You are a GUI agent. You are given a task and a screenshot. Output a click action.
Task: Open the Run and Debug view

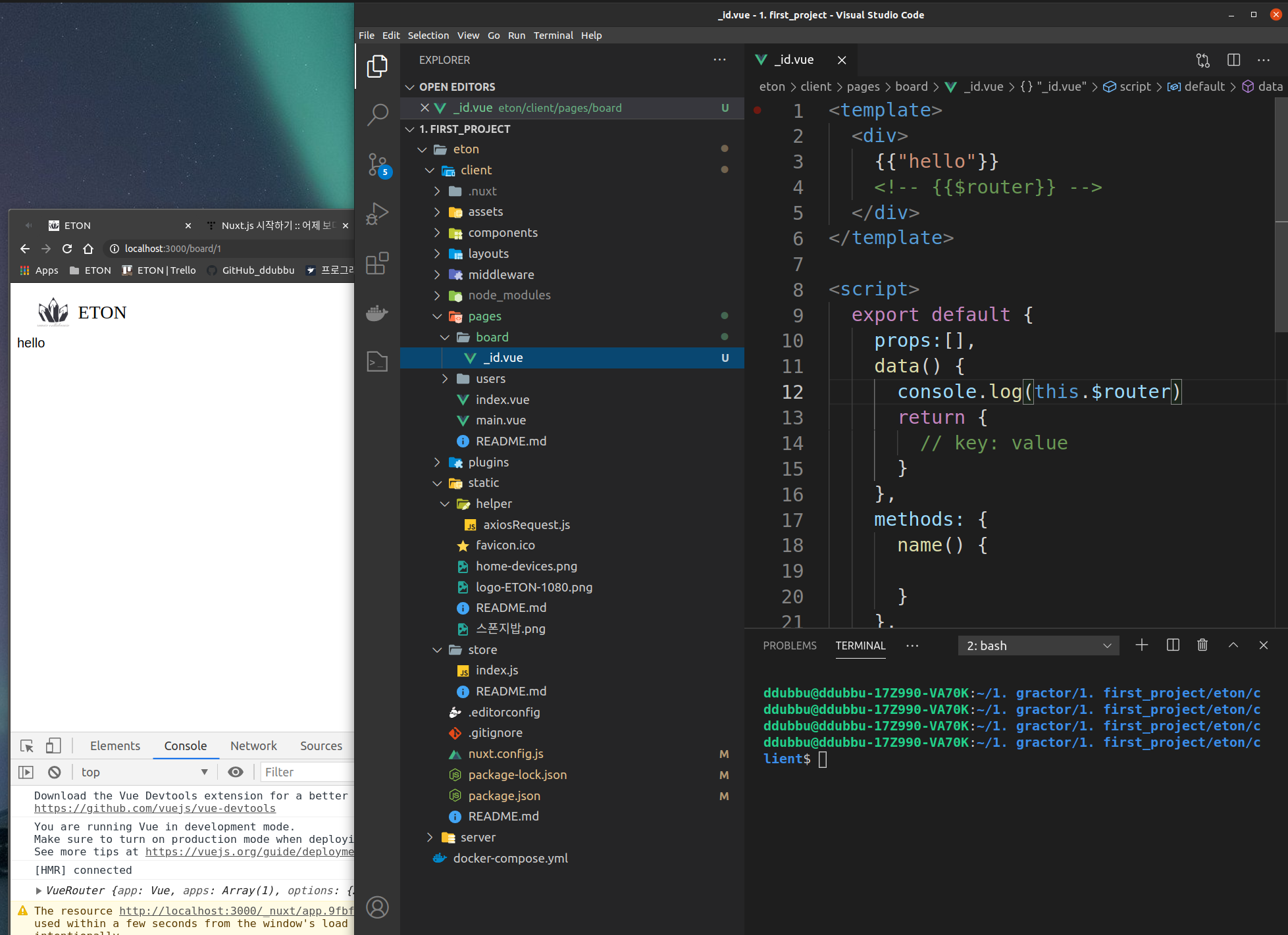point(377,213)
